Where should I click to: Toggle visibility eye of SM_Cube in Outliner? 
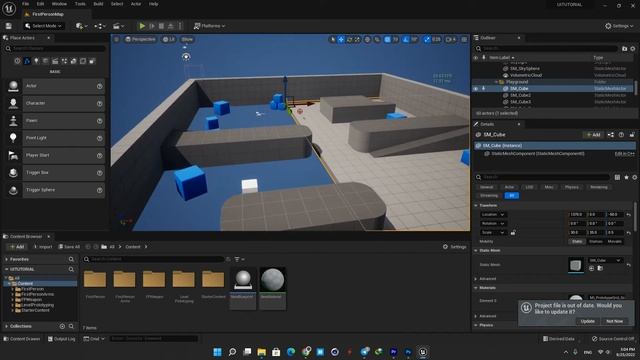click(x=476, y=89)
